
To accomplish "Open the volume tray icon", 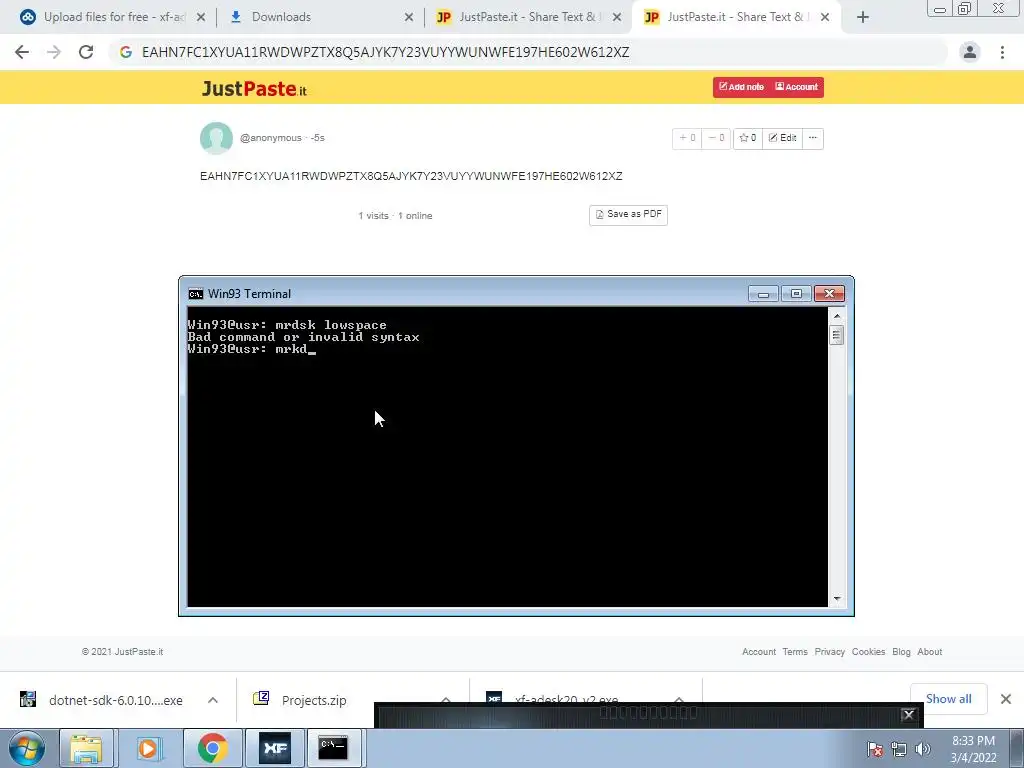I will pos(923,749).
